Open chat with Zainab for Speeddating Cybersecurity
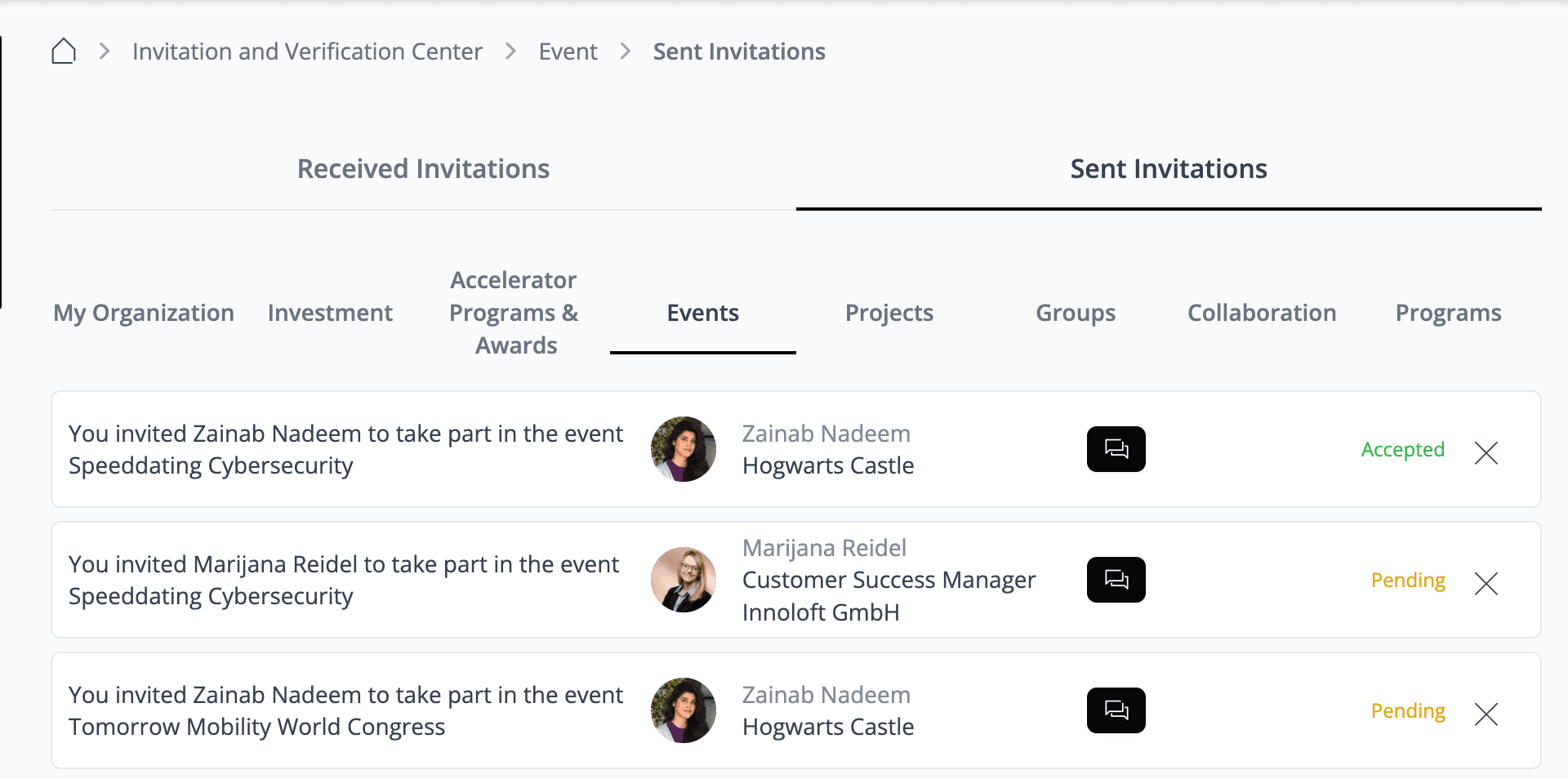 click(x=1116, y=449)
